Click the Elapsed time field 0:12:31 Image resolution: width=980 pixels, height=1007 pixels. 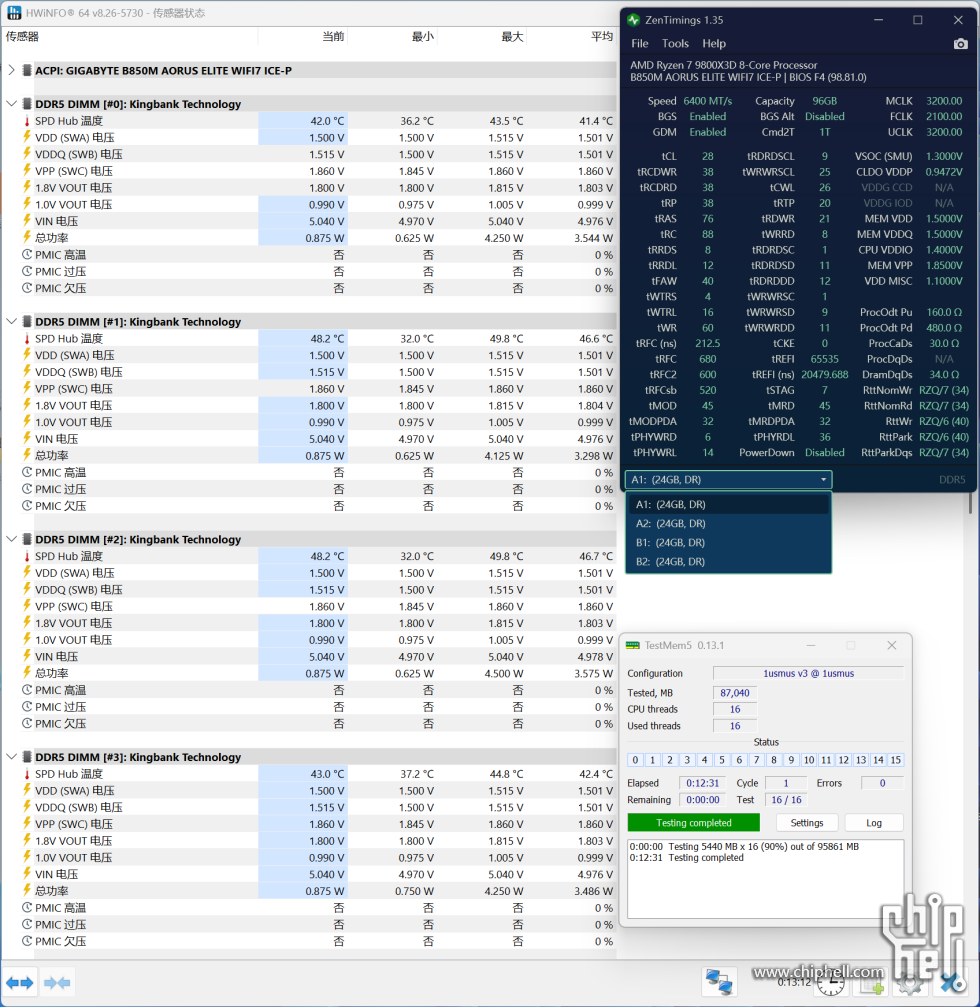point(703,783)
